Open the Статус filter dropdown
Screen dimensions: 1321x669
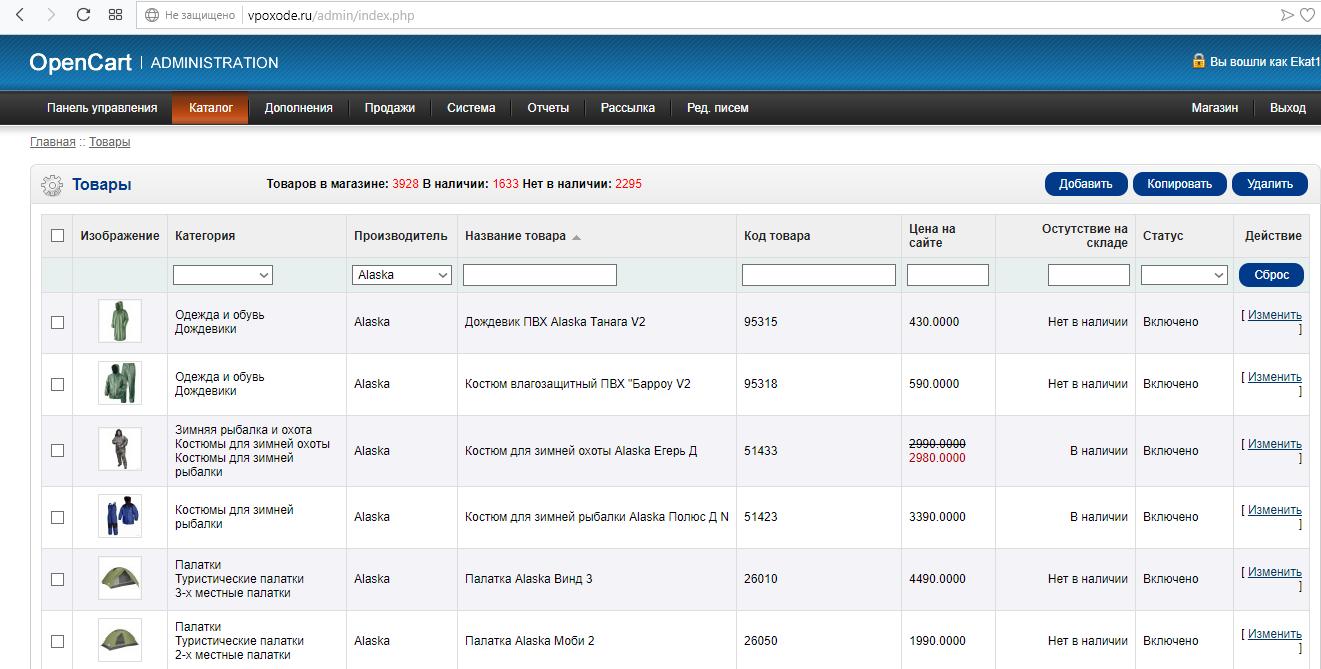tap(1184, 275)
